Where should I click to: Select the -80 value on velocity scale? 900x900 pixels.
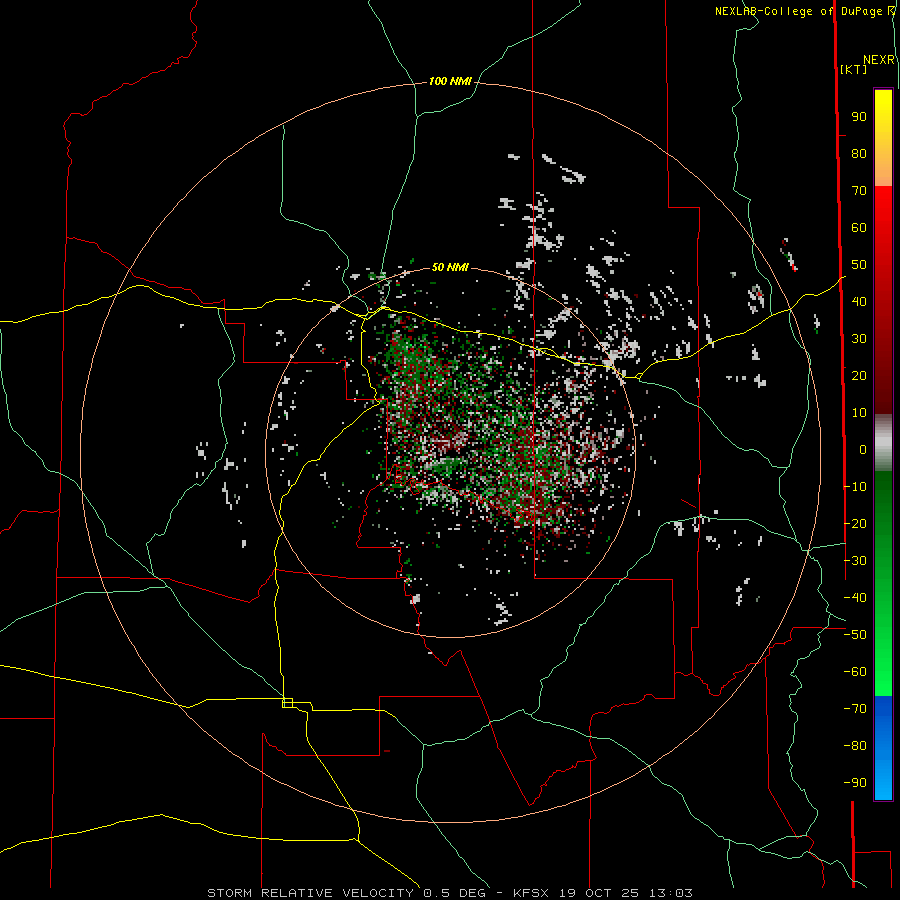(x=855, y=746)
